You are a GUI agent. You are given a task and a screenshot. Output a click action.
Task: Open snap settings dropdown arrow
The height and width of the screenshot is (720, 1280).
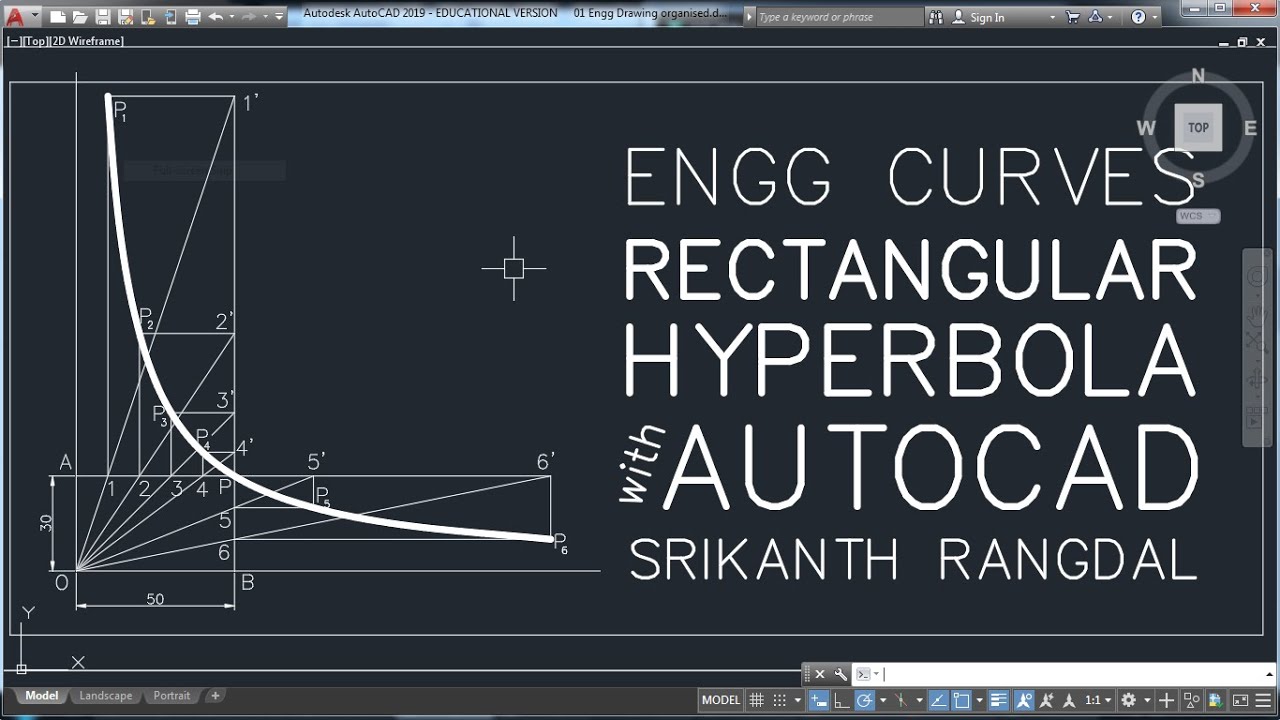point(797,700)
